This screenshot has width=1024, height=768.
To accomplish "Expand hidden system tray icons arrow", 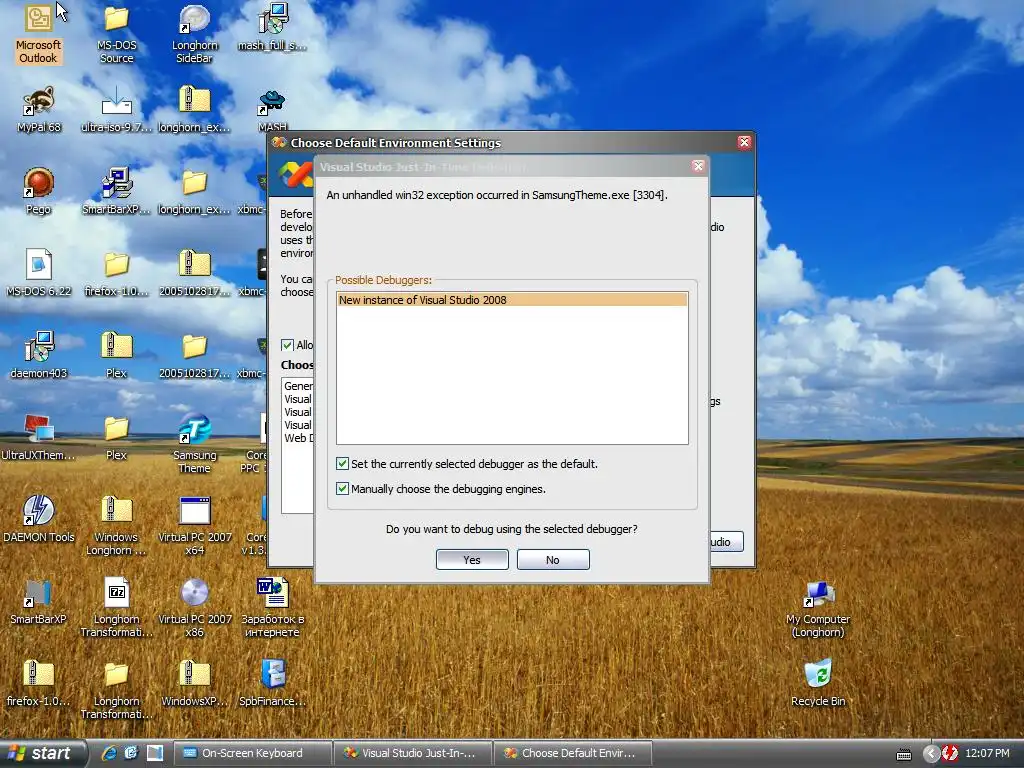I will (931, 753).
